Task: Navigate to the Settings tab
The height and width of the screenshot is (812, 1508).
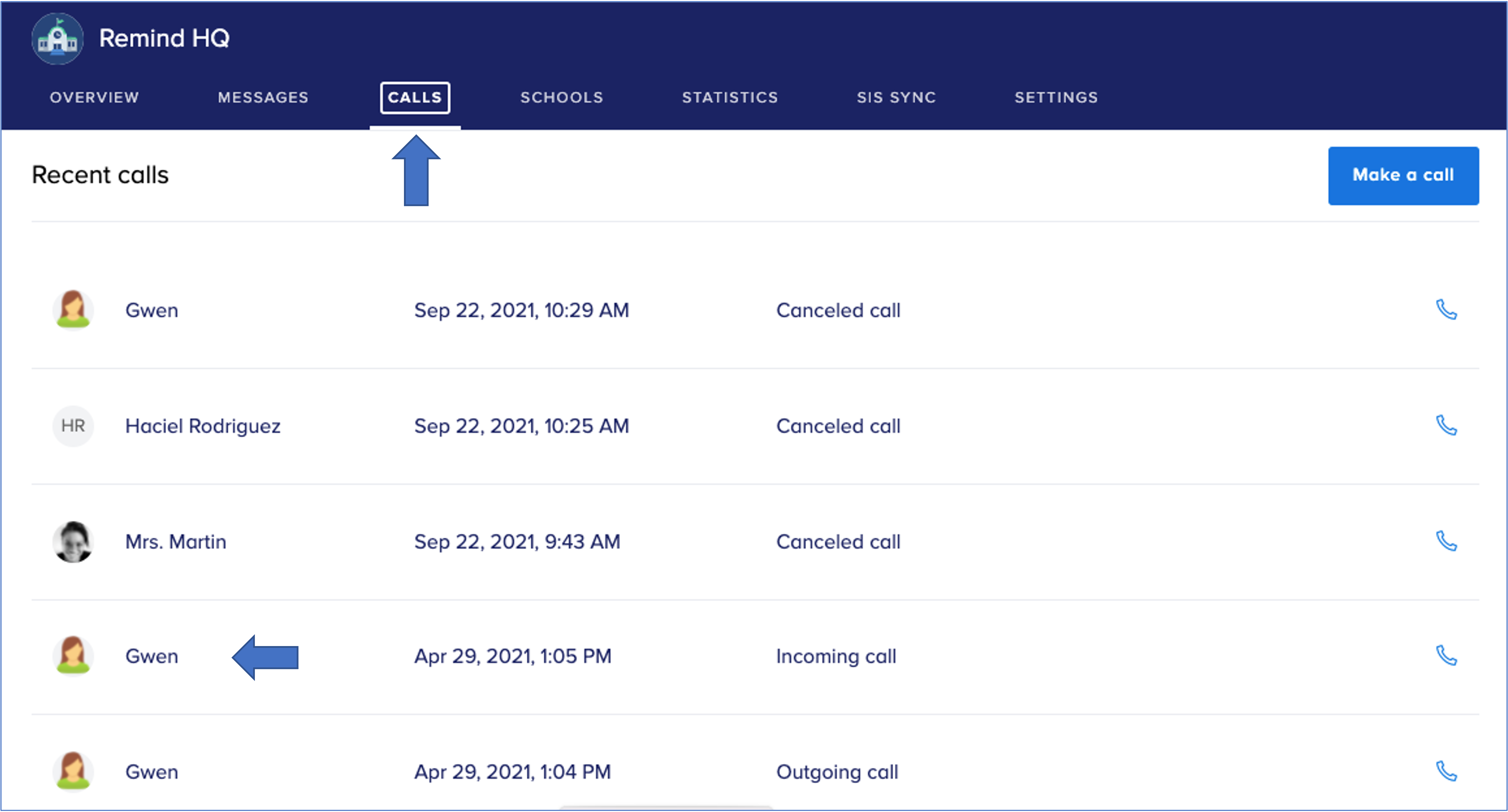Action: coord(1056,97)
